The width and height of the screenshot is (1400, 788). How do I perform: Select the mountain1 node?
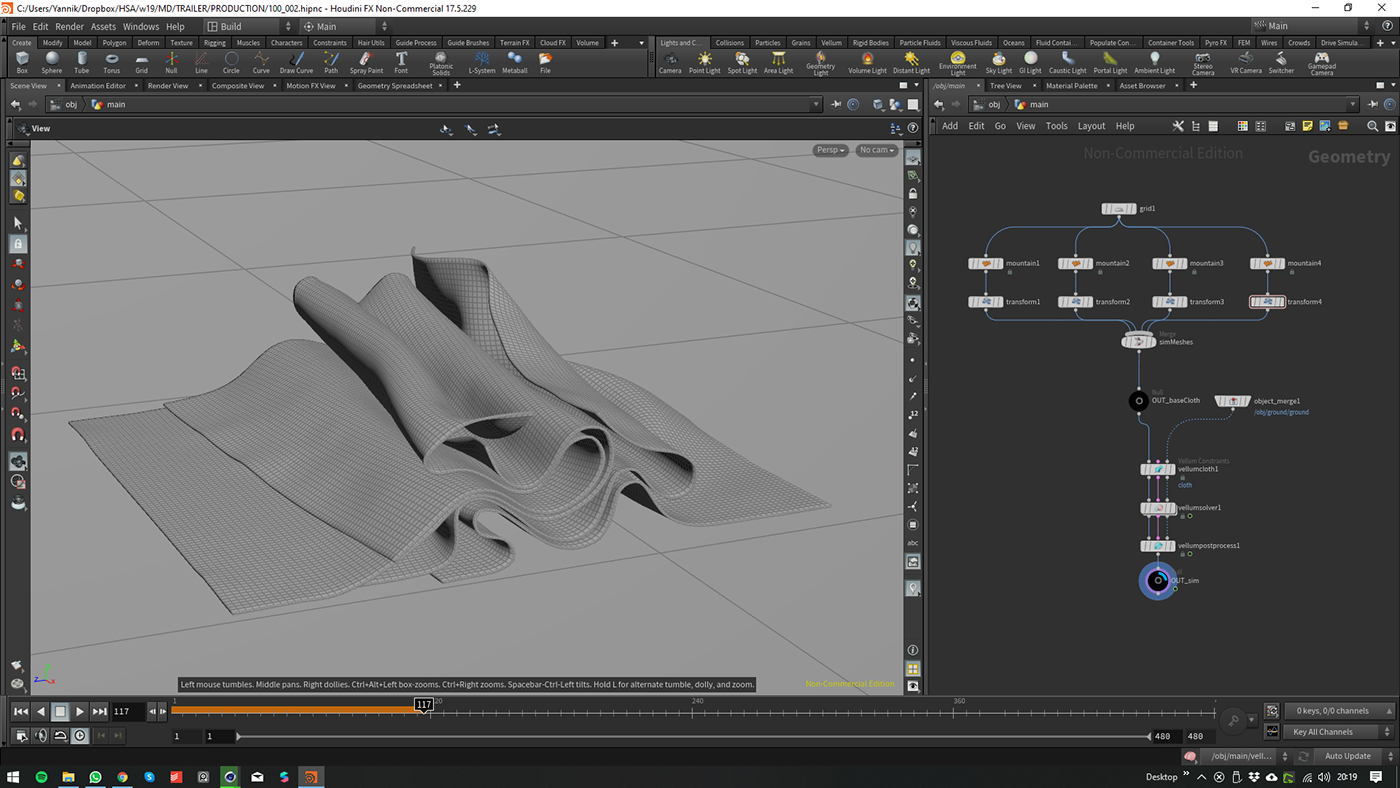point(985,264)
